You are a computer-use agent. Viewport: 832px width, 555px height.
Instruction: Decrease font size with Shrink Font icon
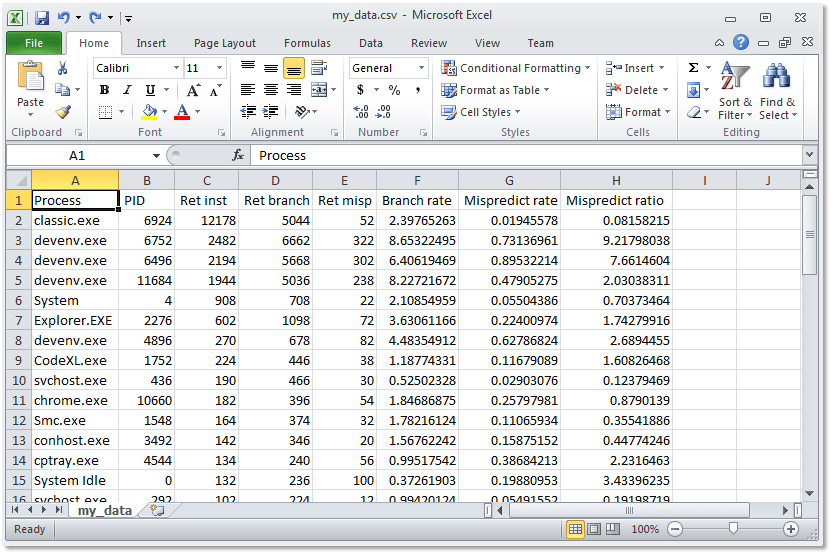[215, 90]
